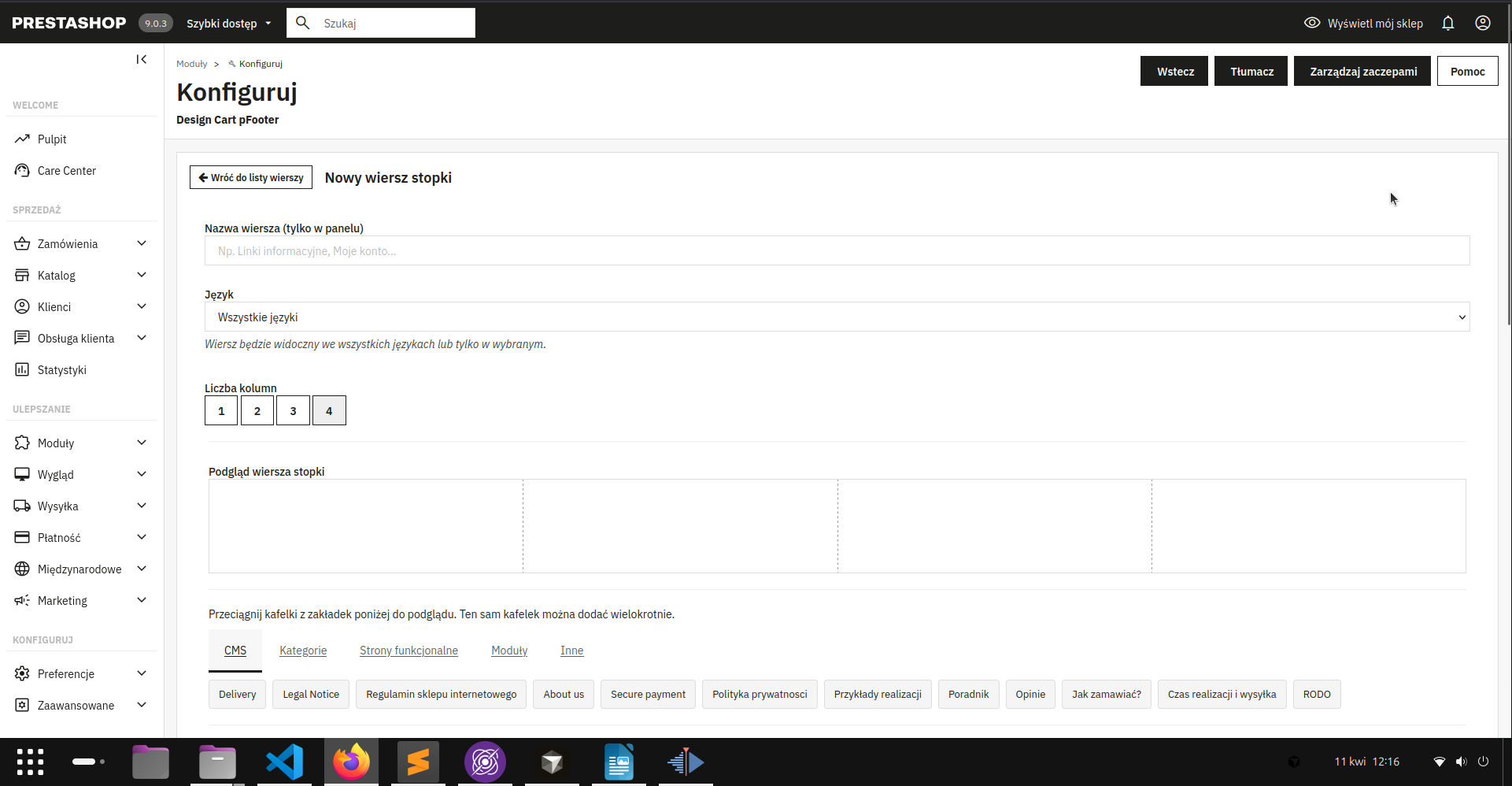Click the Wysyłka truck icon
The height and width of the screenshot is (786, 1512).
(x=22, y=506)
